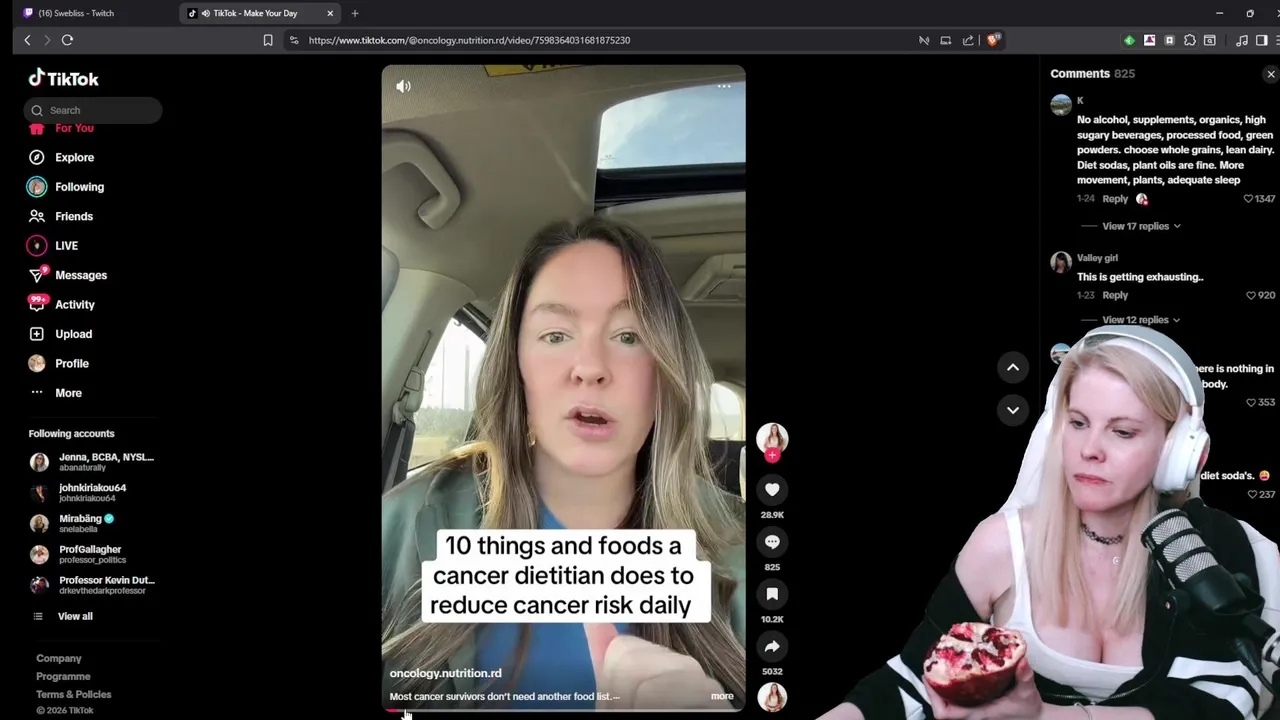Expand 'View 12 replies' under Valley girl's comment

[x=1141, y=320]
